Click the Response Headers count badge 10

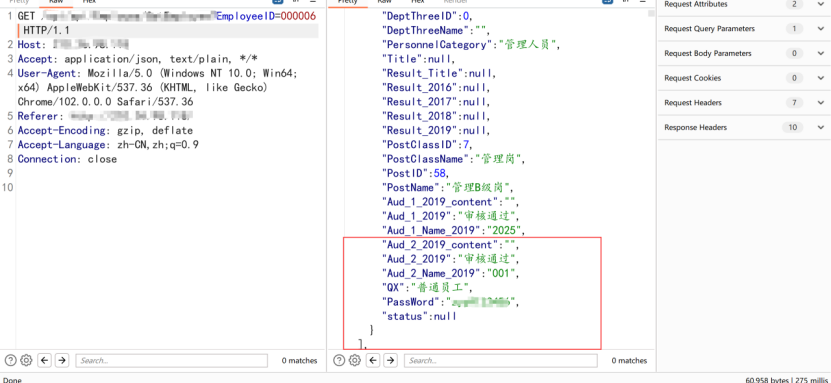[792, 128]
